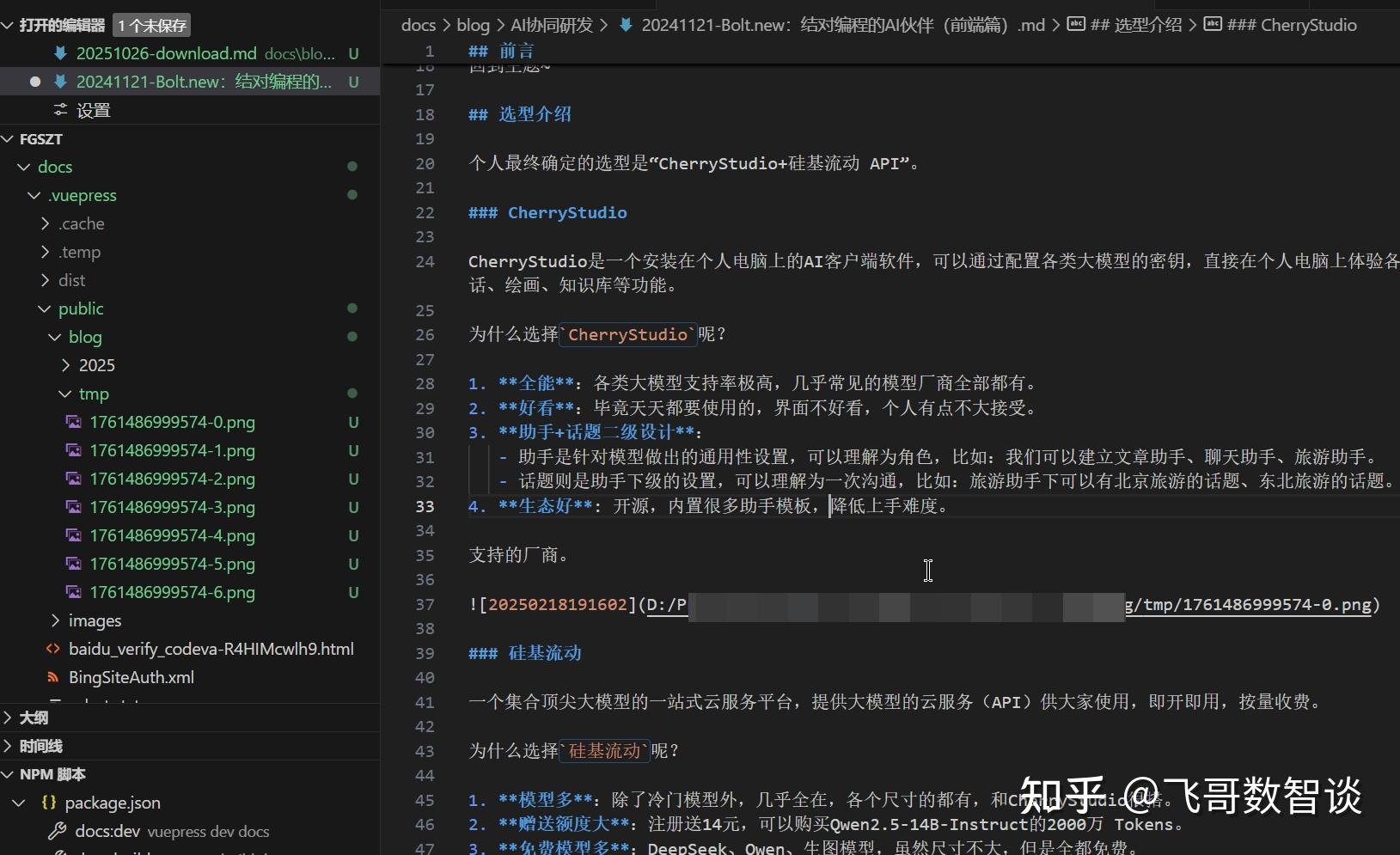Click the ### CherryStudio breadcrumb

tap(1292, 25)
